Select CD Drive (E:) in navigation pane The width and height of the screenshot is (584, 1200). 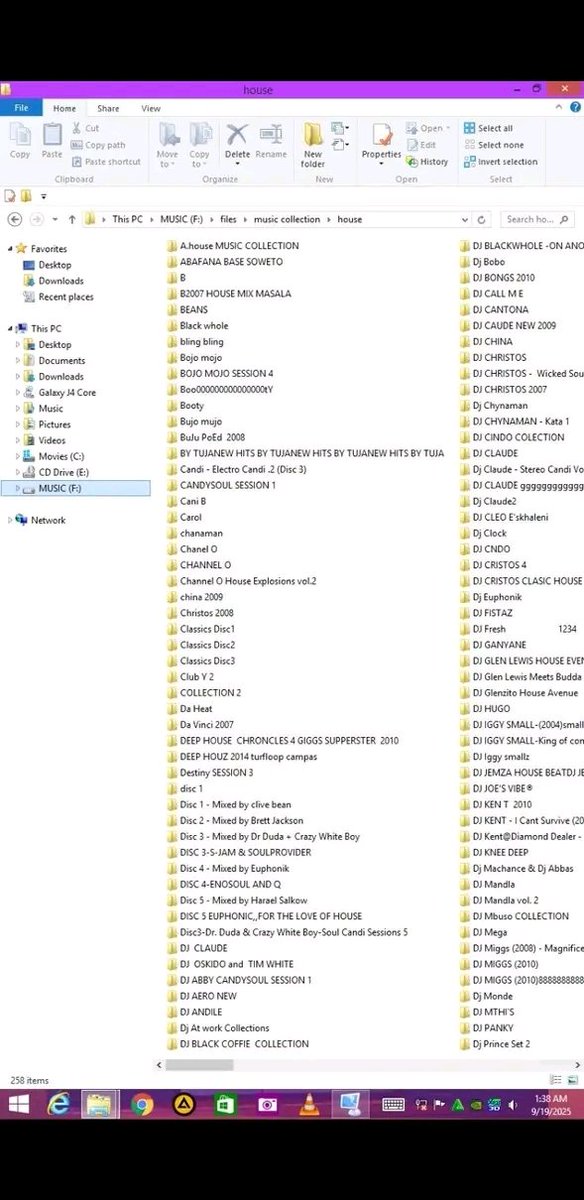coord(63,472)
